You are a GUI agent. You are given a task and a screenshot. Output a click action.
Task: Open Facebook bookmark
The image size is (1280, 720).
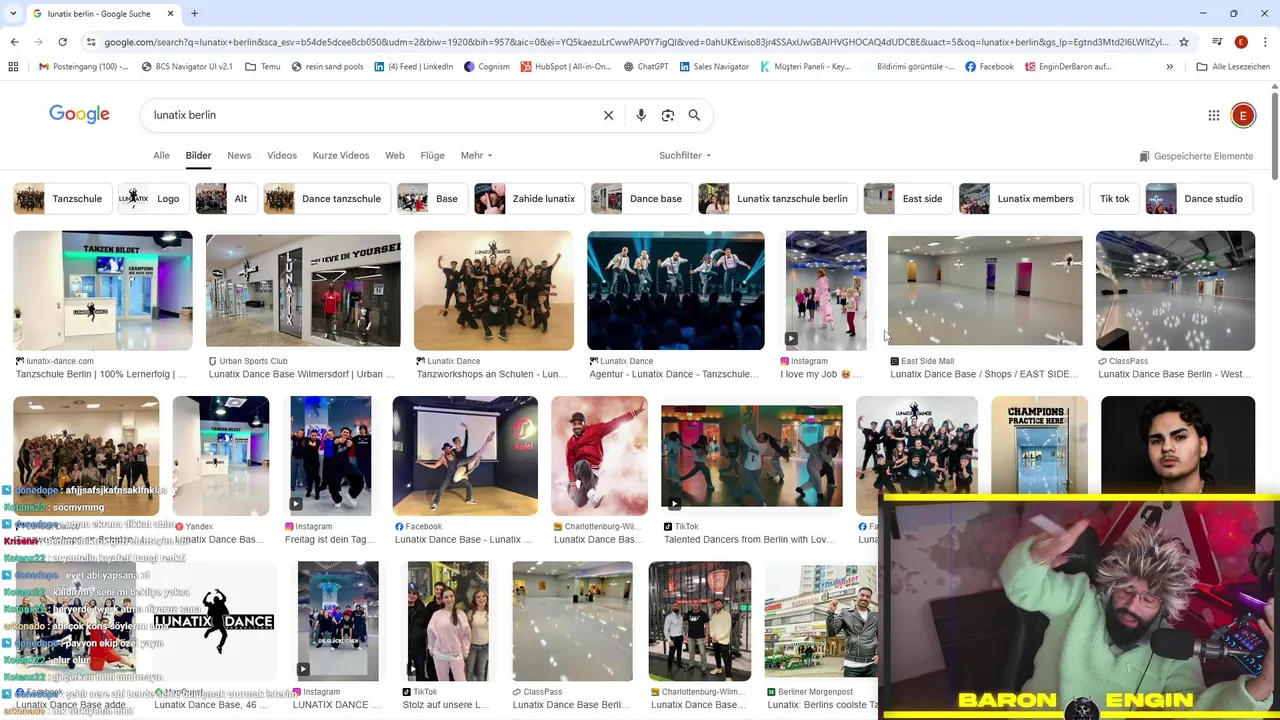tap(989, 67)
